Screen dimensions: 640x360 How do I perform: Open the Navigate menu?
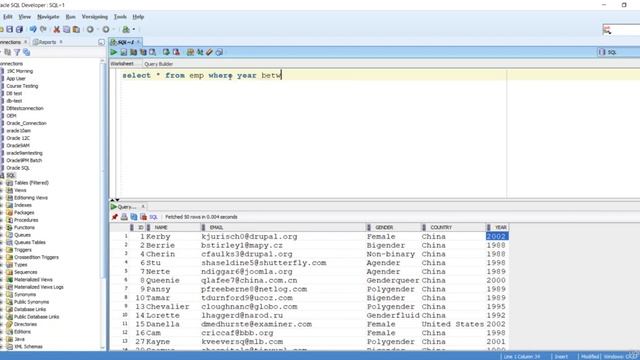pyautogui.click(x=48, y=17)
